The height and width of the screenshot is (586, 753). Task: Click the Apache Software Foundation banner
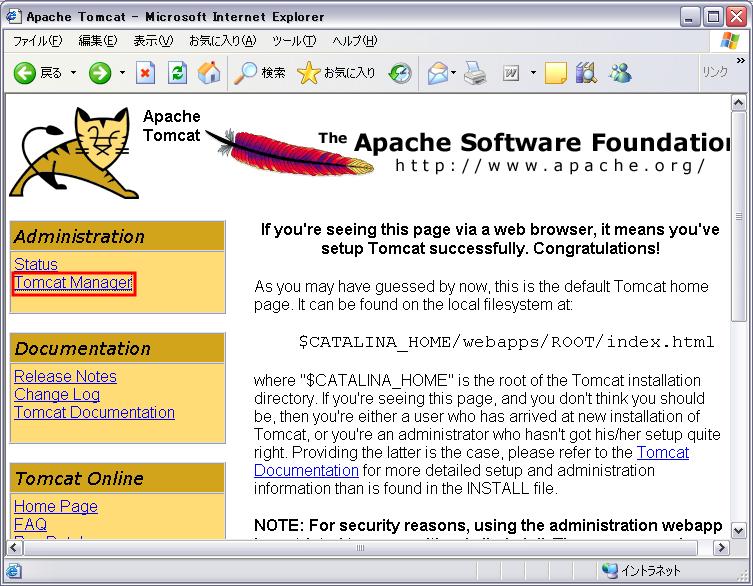point(468,151)
